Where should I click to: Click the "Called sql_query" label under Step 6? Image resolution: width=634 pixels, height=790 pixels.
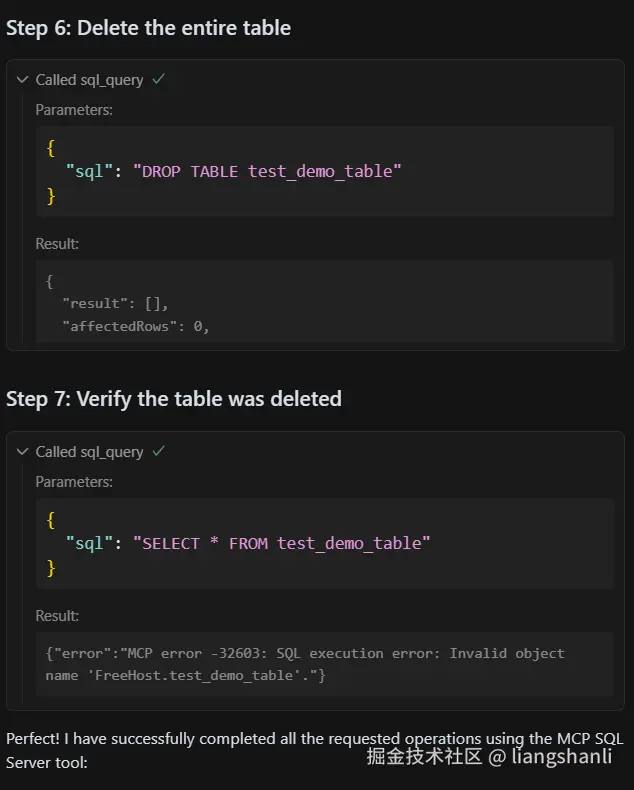click(x=89, y=80)
